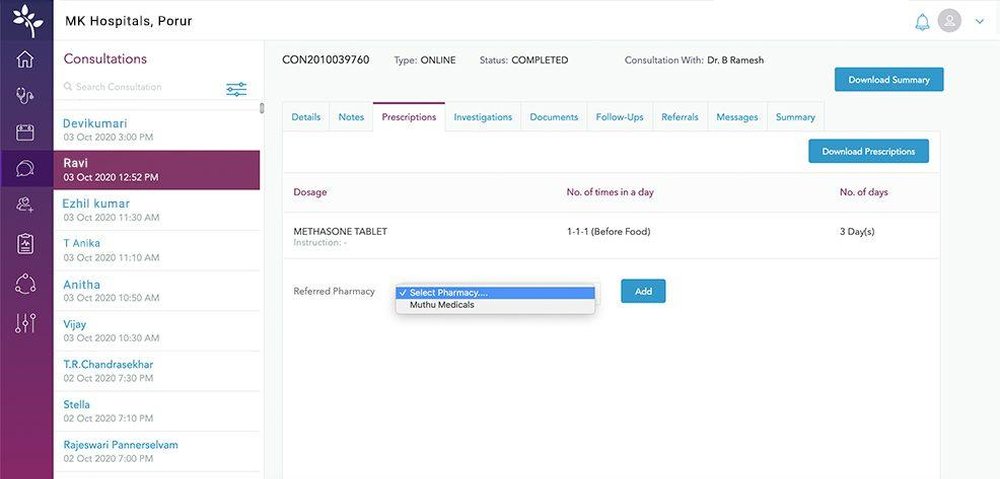Open Vijay's consultation
The height and width of the screenshot is (479, 1000).
point(157,330)
